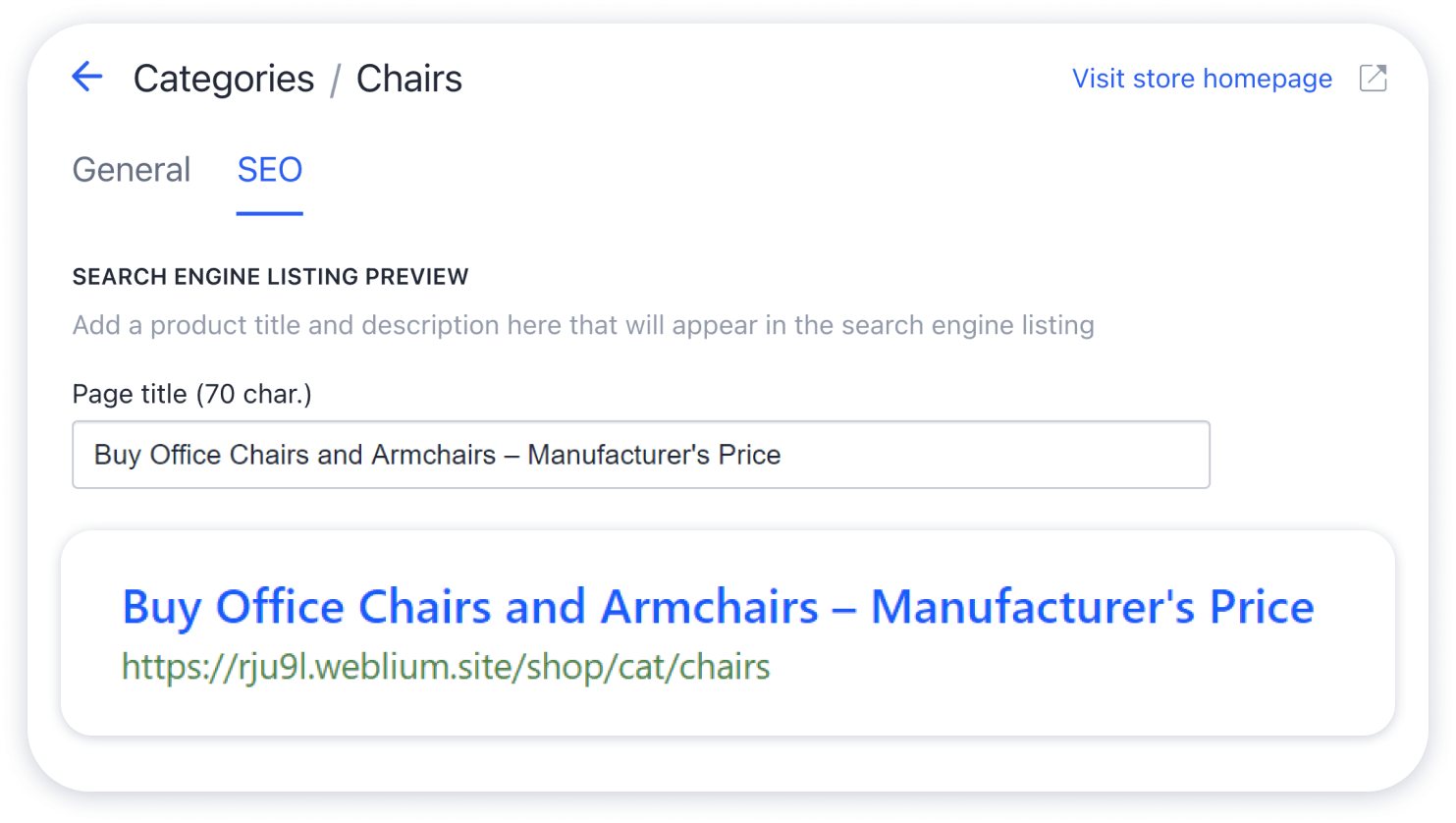
Task: Click the Page title (70 char.) label
Action: (192, 394)
